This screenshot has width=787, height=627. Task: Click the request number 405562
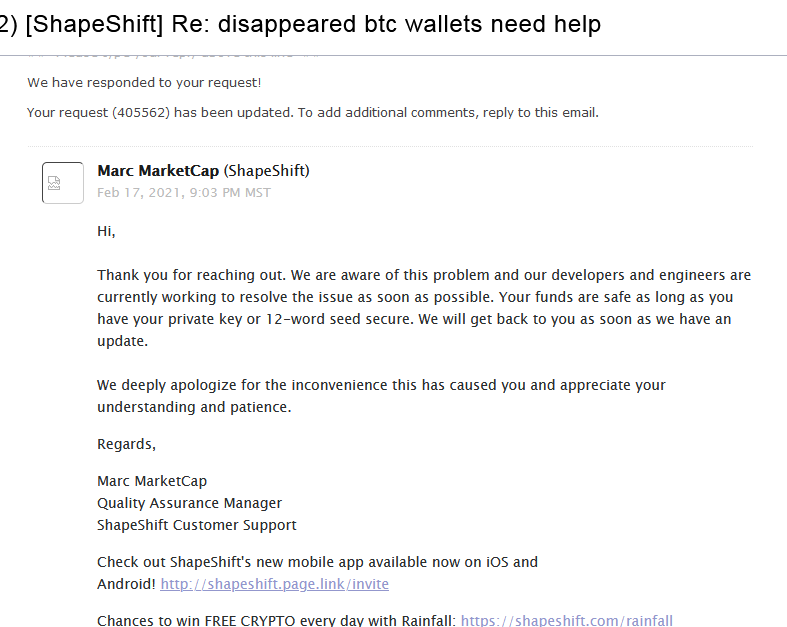coord(141,112)
